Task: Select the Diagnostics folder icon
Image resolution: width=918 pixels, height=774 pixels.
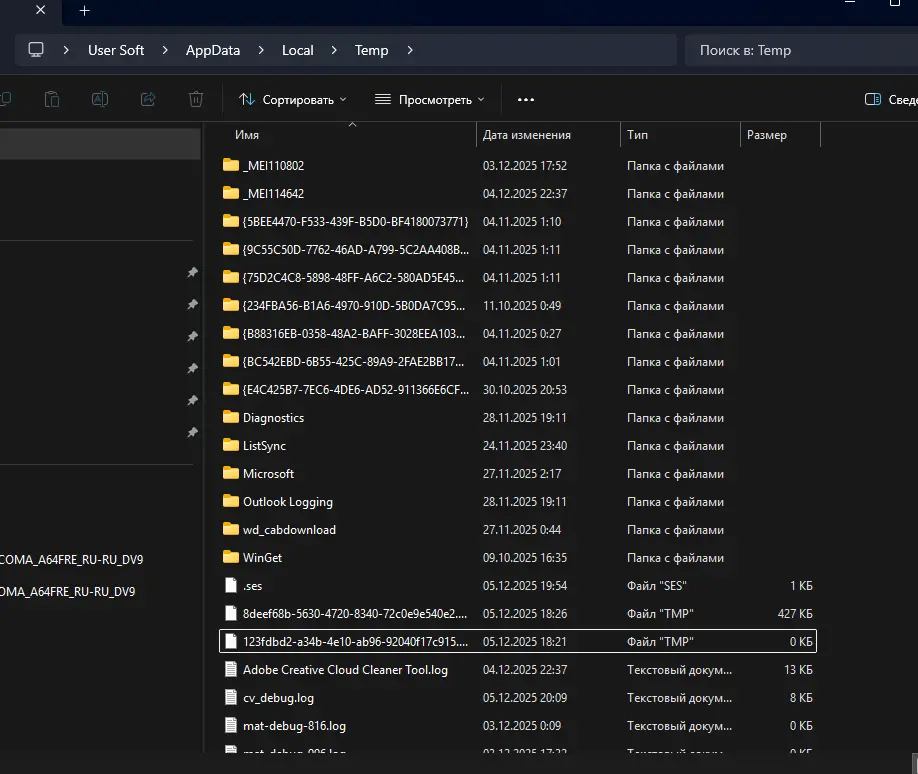Action: (231, 418)
